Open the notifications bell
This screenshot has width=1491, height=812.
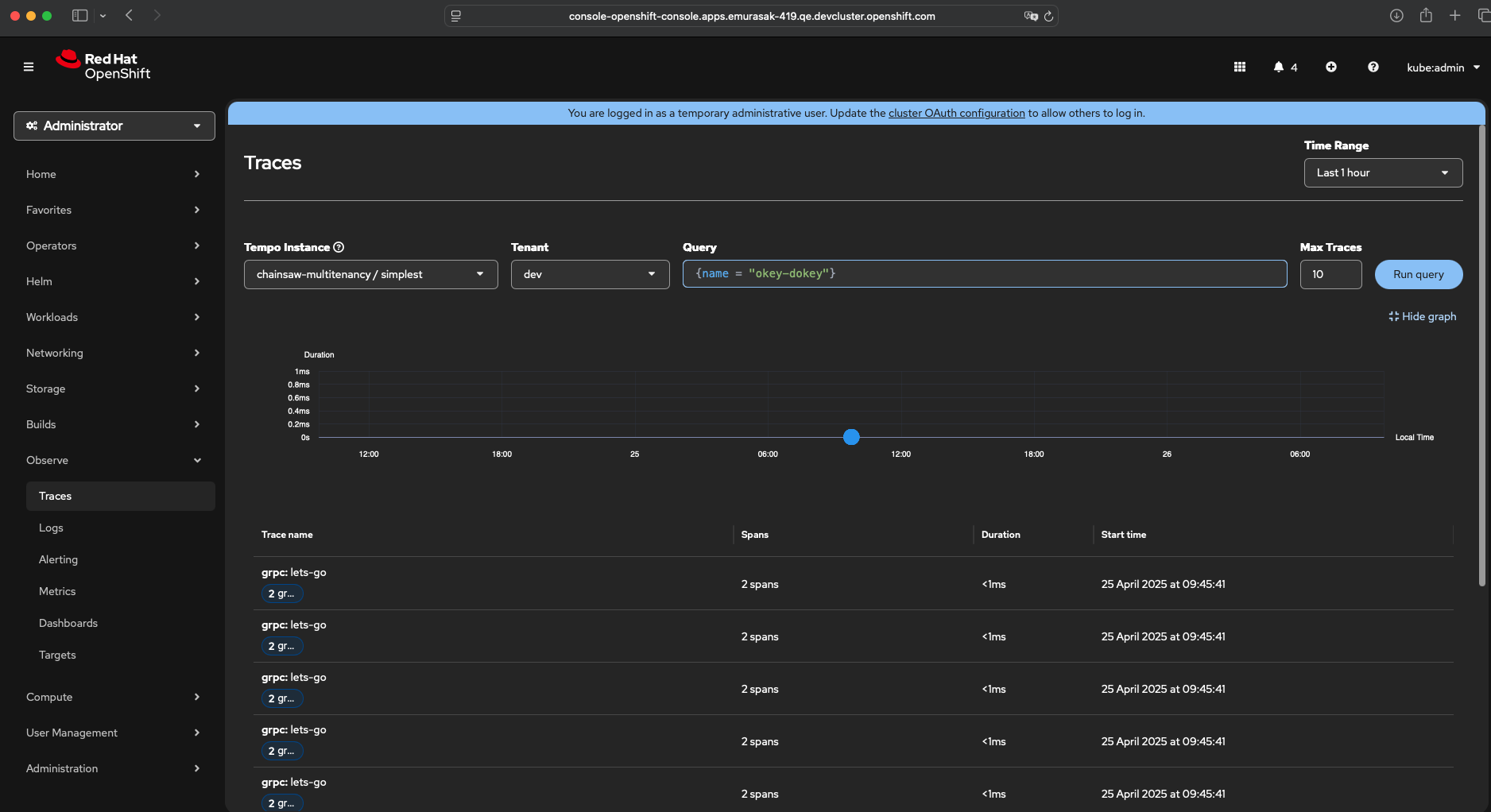tap(1278, 67)
